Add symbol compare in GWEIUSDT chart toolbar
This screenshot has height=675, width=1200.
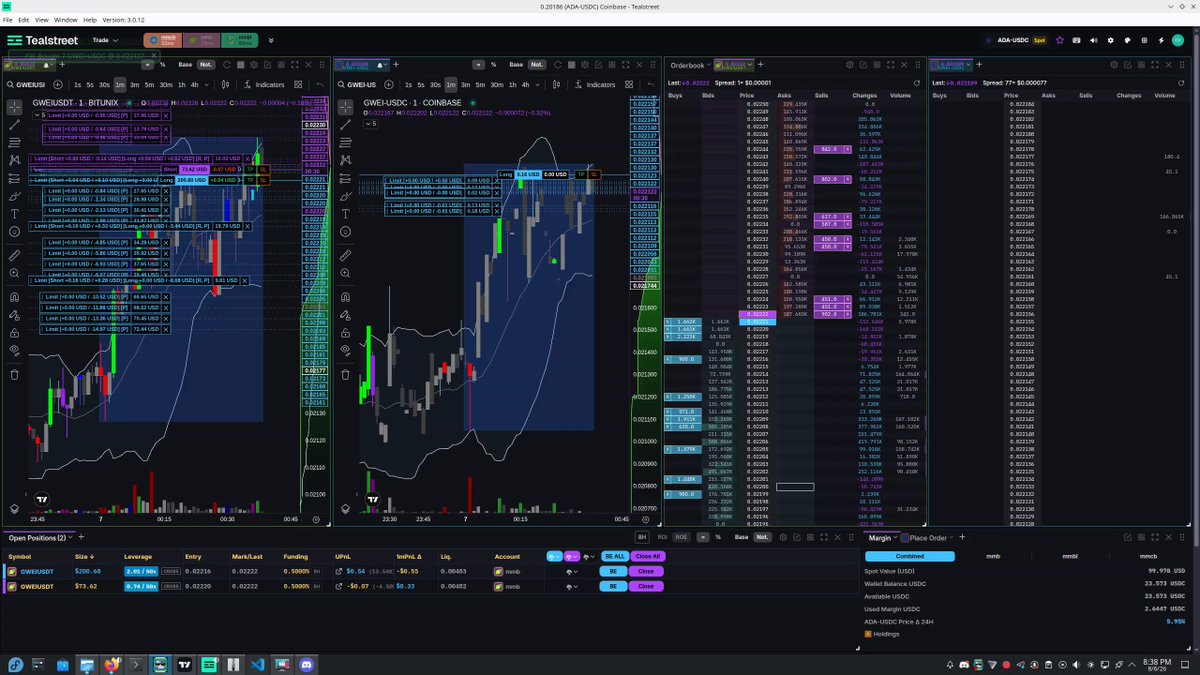click(58, 85)
